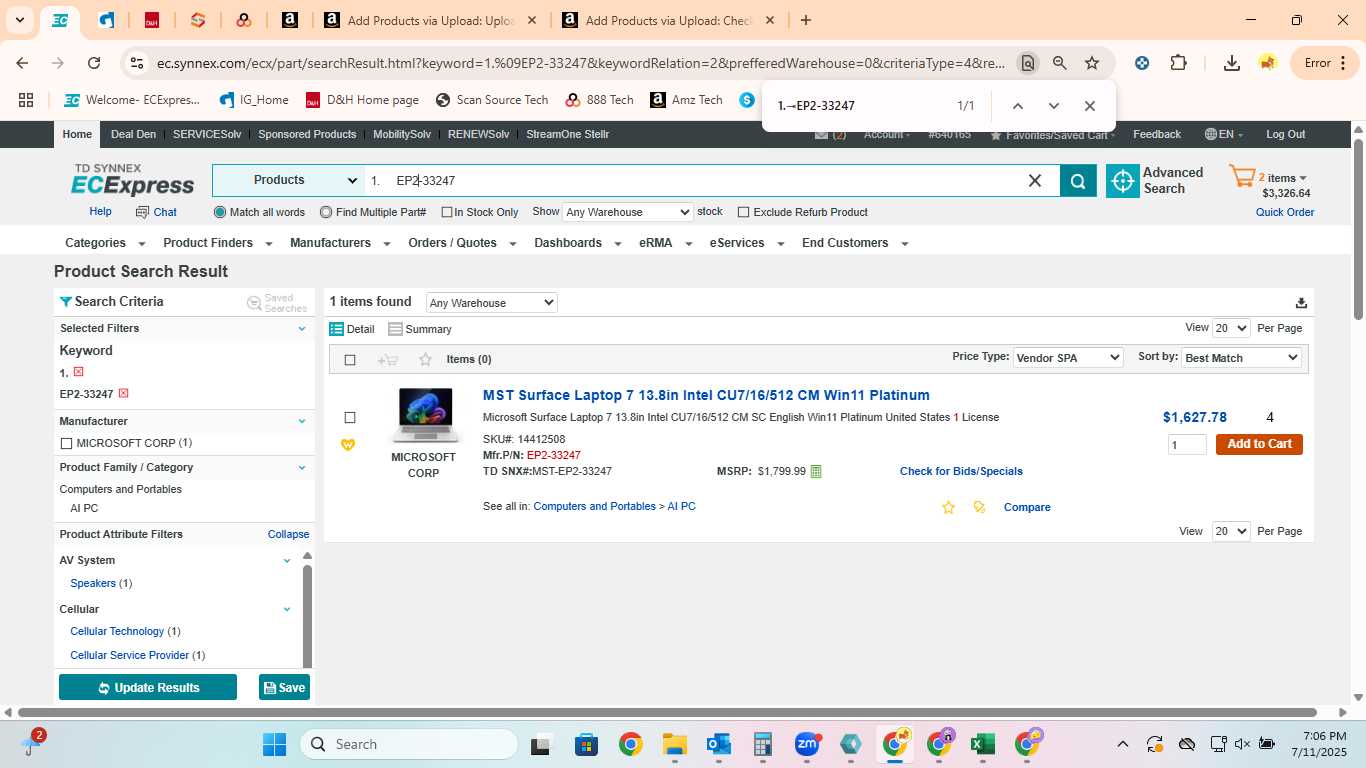
Task: Remove the EP2-33247 keyword filter
Action: point(123,394)
